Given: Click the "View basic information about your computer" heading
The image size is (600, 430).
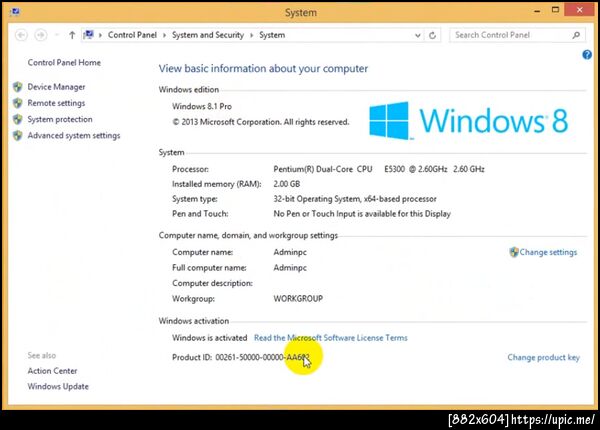Looking at the screenshot, I should 263,68.
